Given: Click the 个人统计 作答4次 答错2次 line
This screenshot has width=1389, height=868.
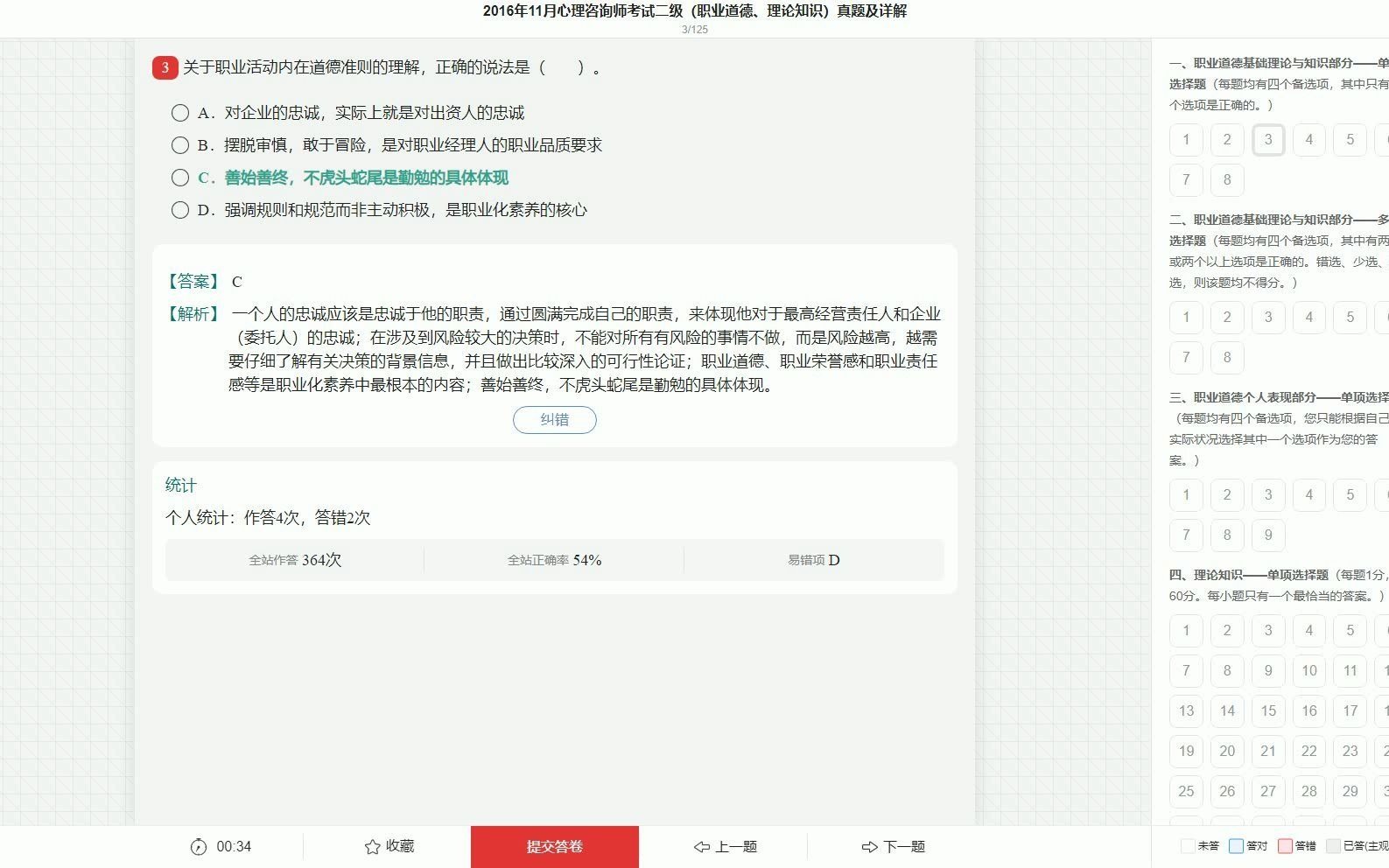Looking at the screenshot, I should pyautogui.click(x=268, y=518).
